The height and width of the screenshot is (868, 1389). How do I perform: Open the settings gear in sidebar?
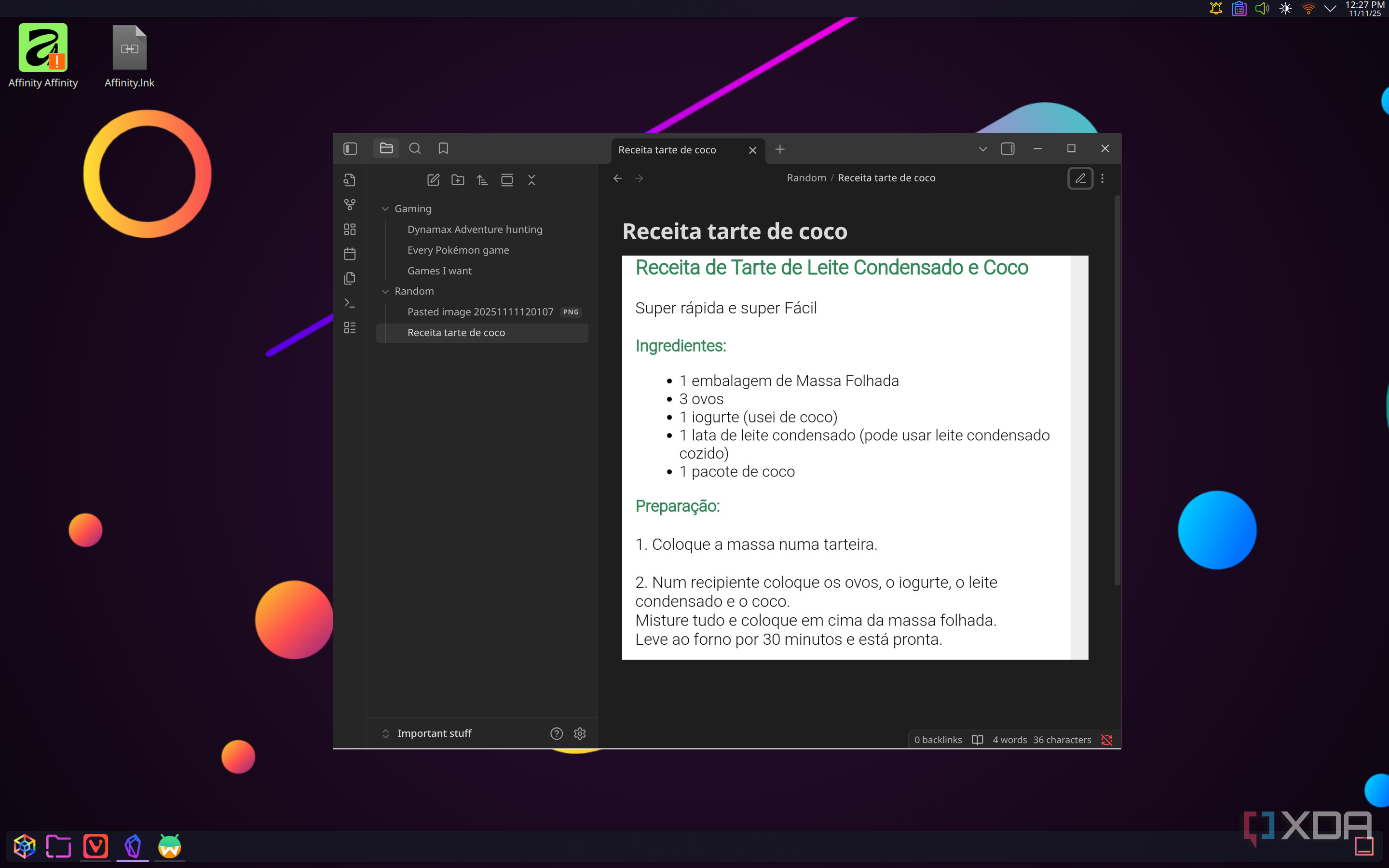(580, 733)
